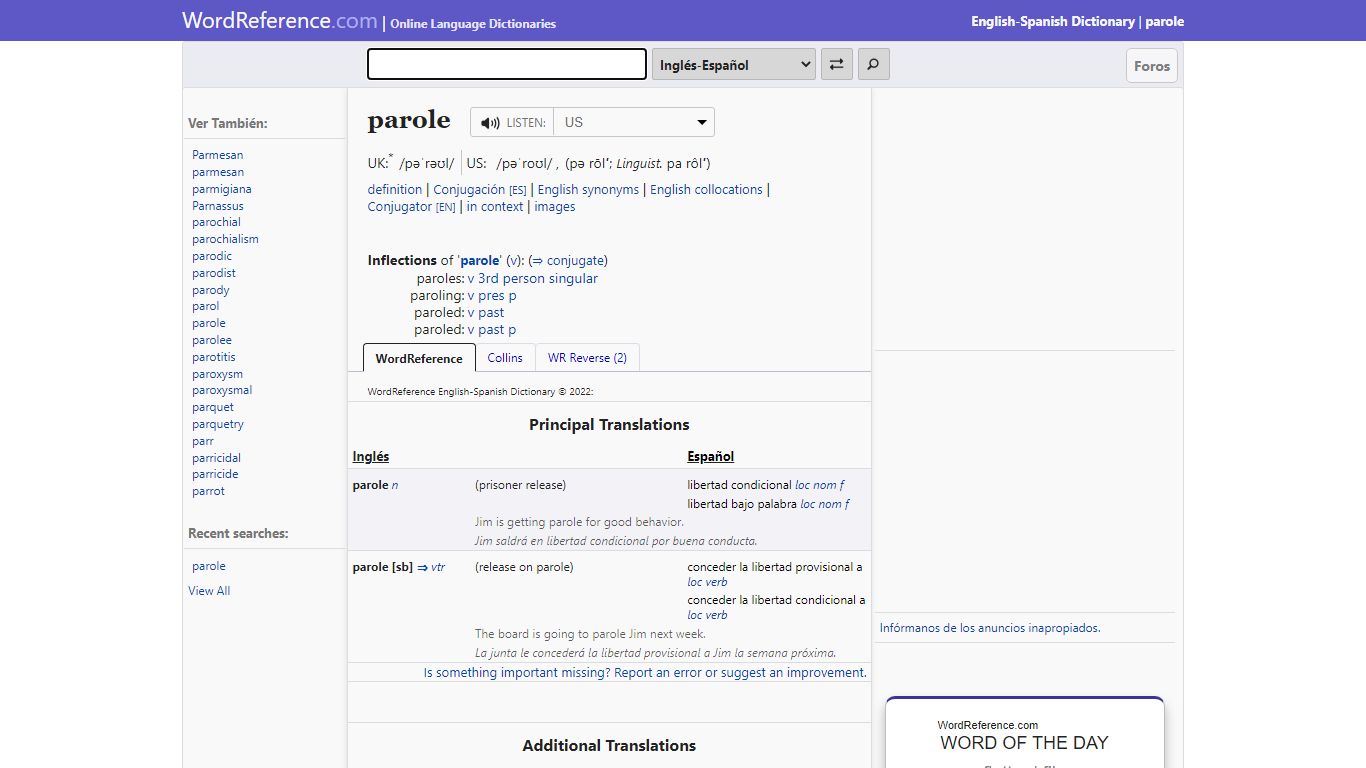Open parricide in the sidebar list
This screenshot has width=1366, height=768.
pyautogui.click(x=215, y=474)
